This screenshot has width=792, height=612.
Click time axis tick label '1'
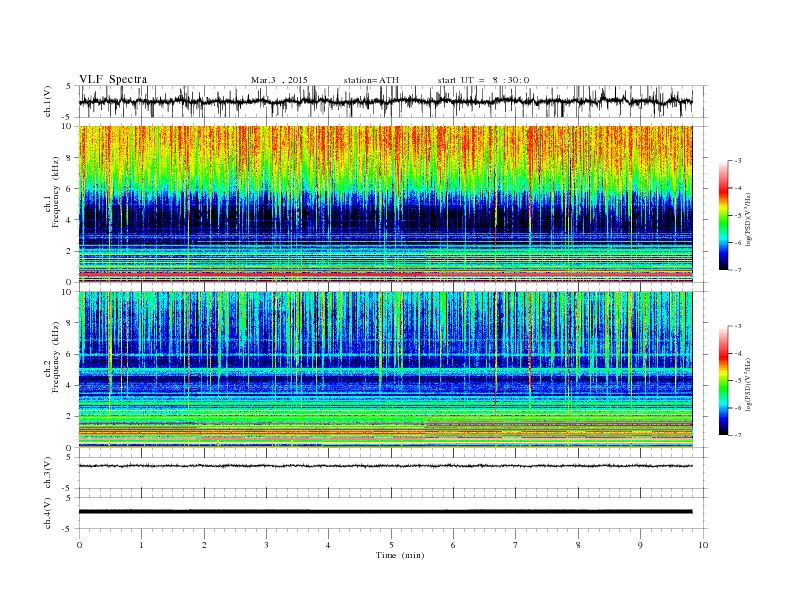pos(141,545)
